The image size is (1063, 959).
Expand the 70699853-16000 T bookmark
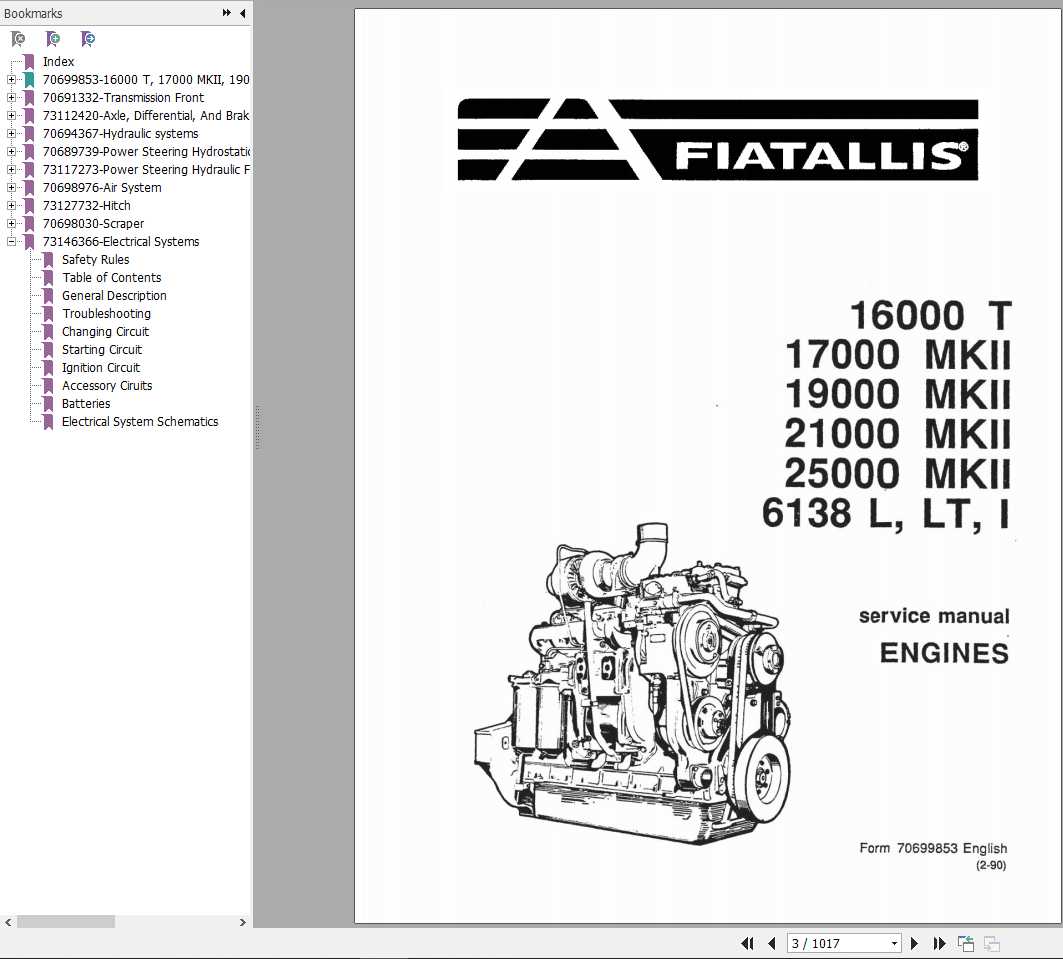[x=12, y=79]
